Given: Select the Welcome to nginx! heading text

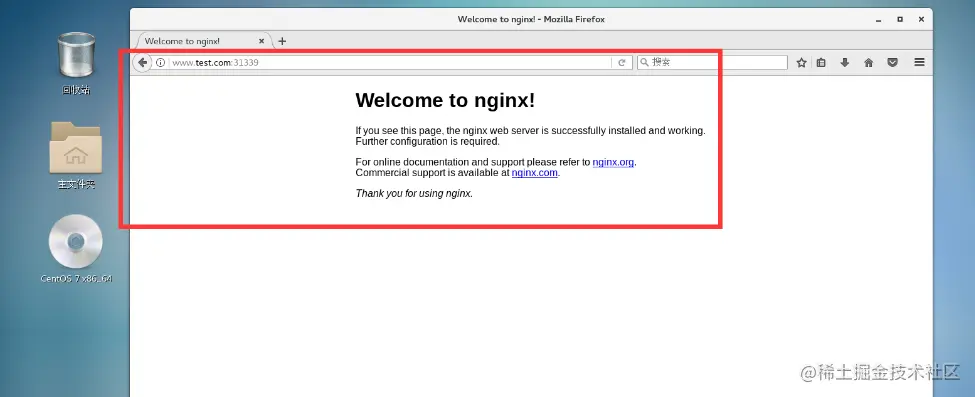Looking at the screenshot, I should click(445, 100).
